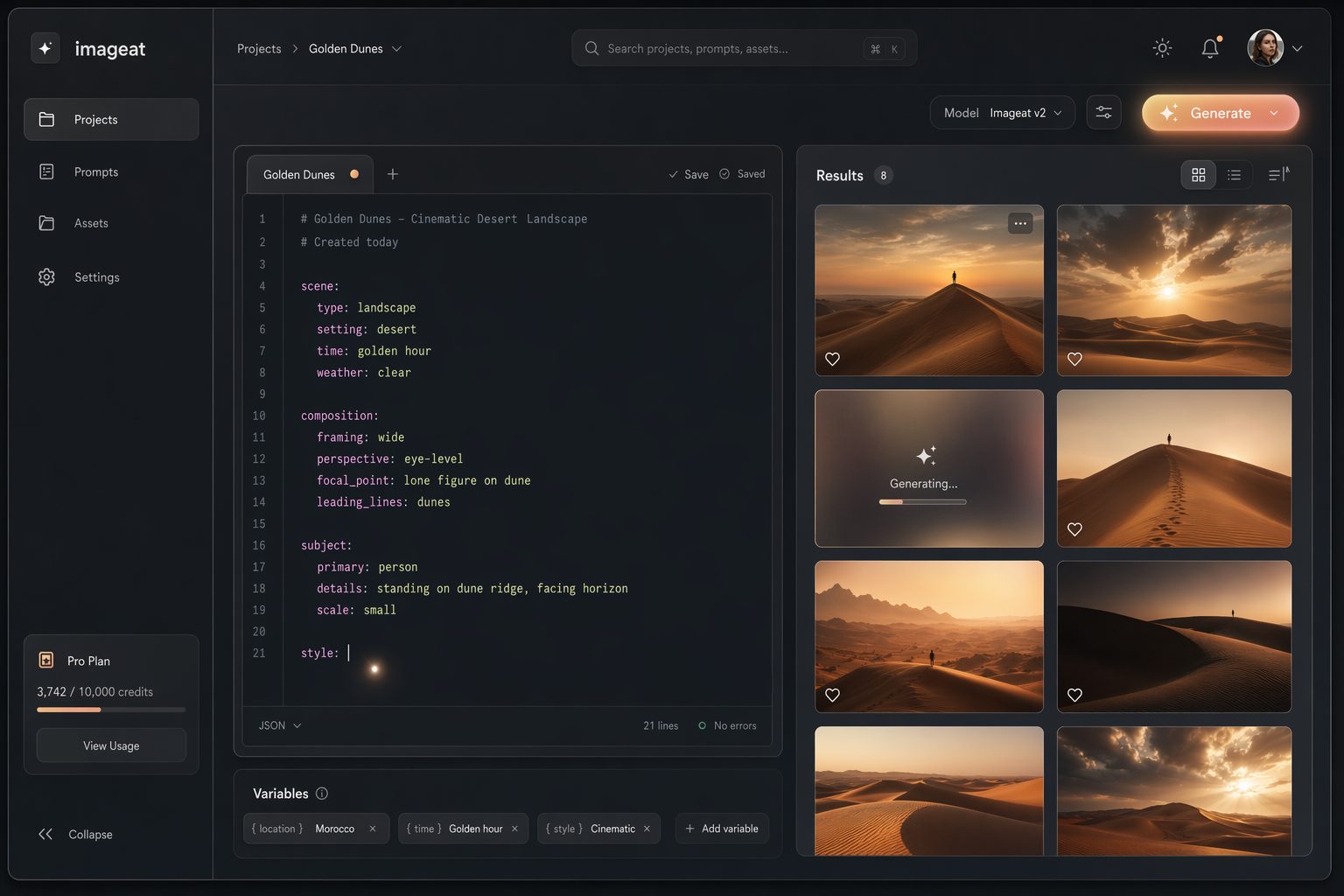Image resolution: width=1344 pixels, height=896 pixels.
Task: Open the sort order icon beside view toggles
Action: coord(1277,174)
